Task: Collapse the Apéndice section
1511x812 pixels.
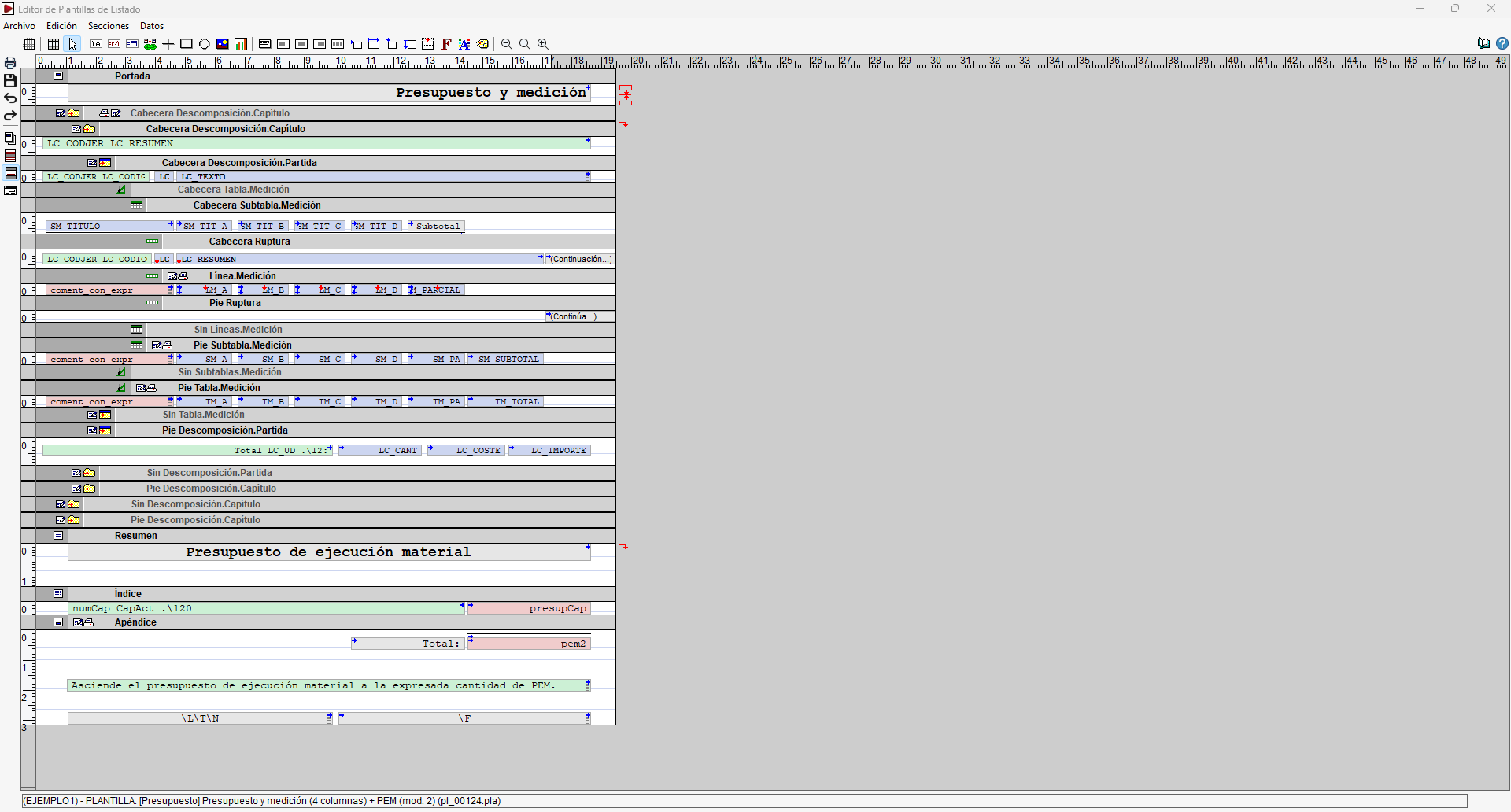Action: pos(58,622)
